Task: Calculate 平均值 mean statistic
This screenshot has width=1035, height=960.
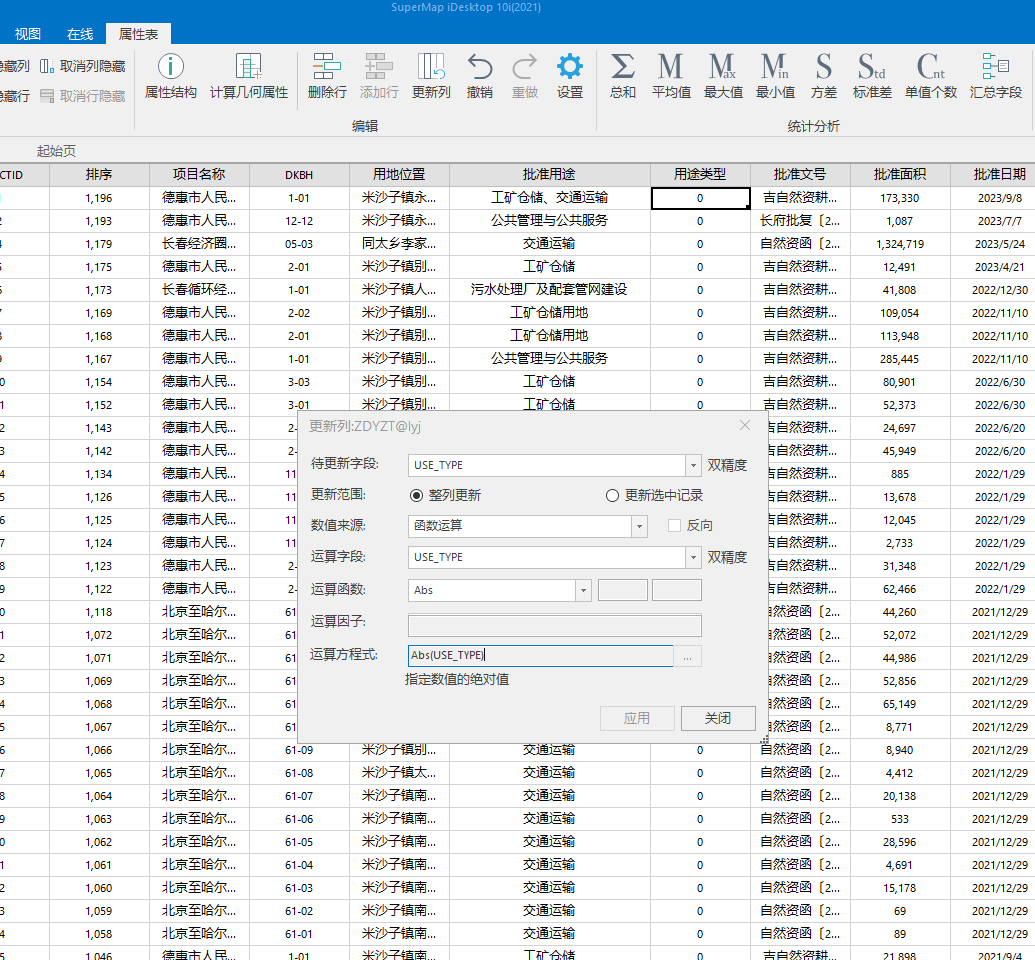Action: [x=671, y=76]
